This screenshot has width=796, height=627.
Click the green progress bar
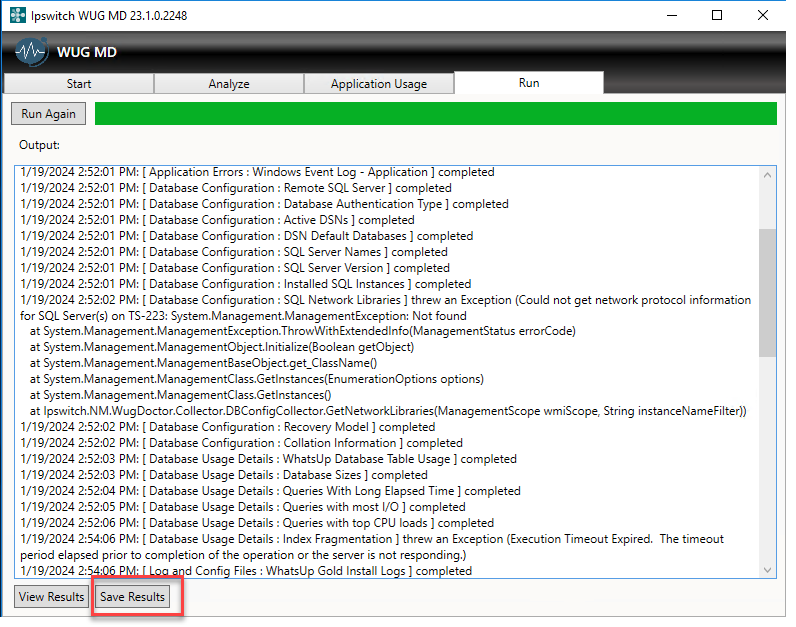435,114
